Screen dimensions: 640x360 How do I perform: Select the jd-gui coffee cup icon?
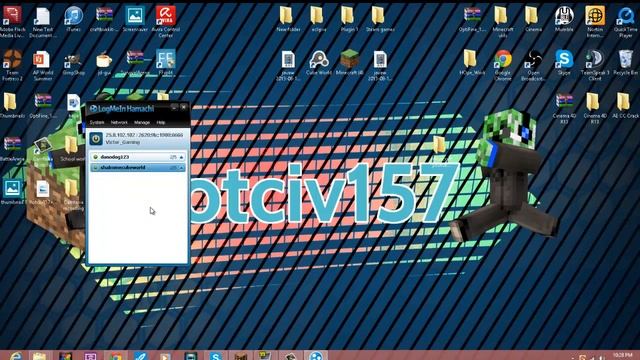pos(104,63)
